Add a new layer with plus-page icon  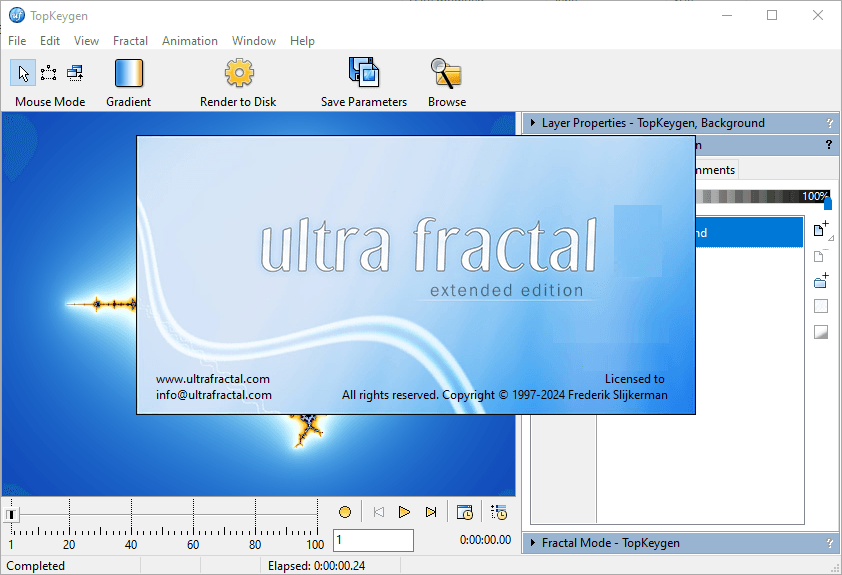[x=821, y=229]
